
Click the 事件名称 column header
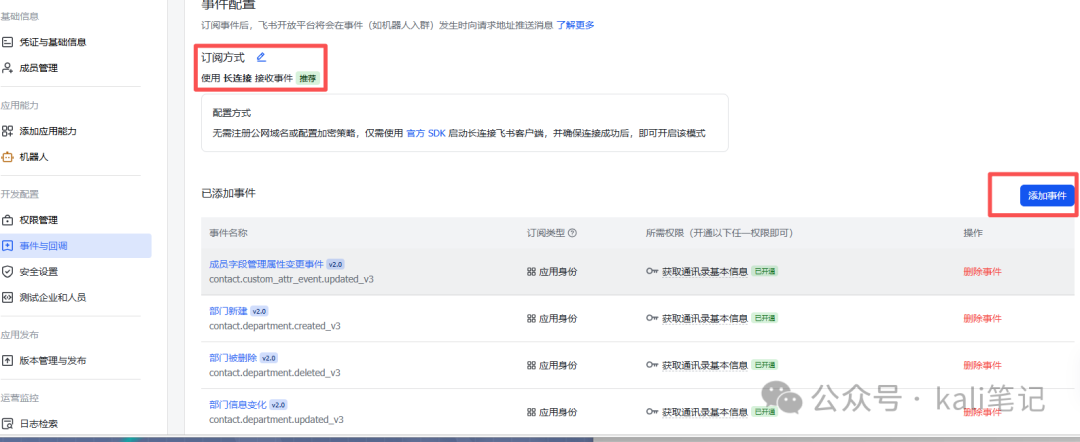pos(228,233)
